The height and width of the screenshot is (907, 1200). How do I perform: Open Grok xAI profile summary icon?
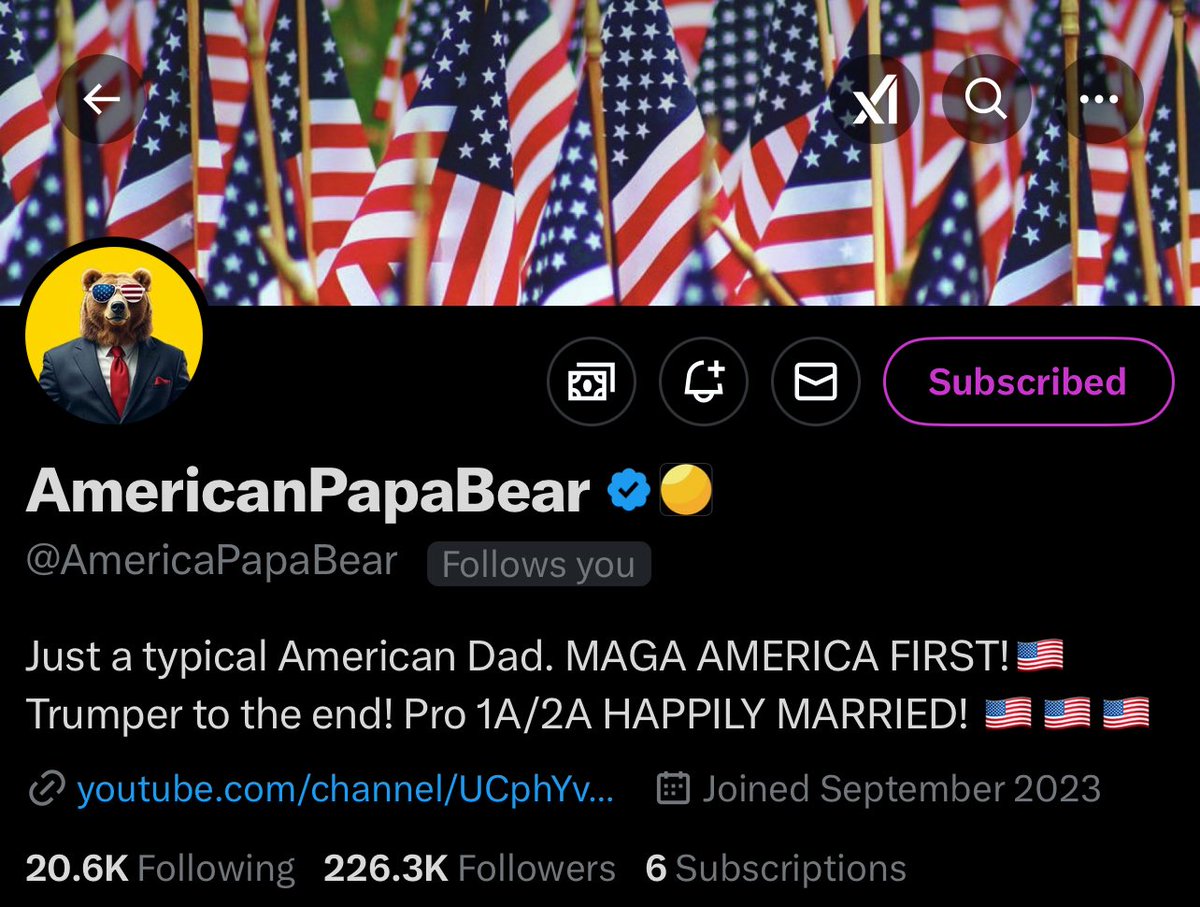(875, 99)
